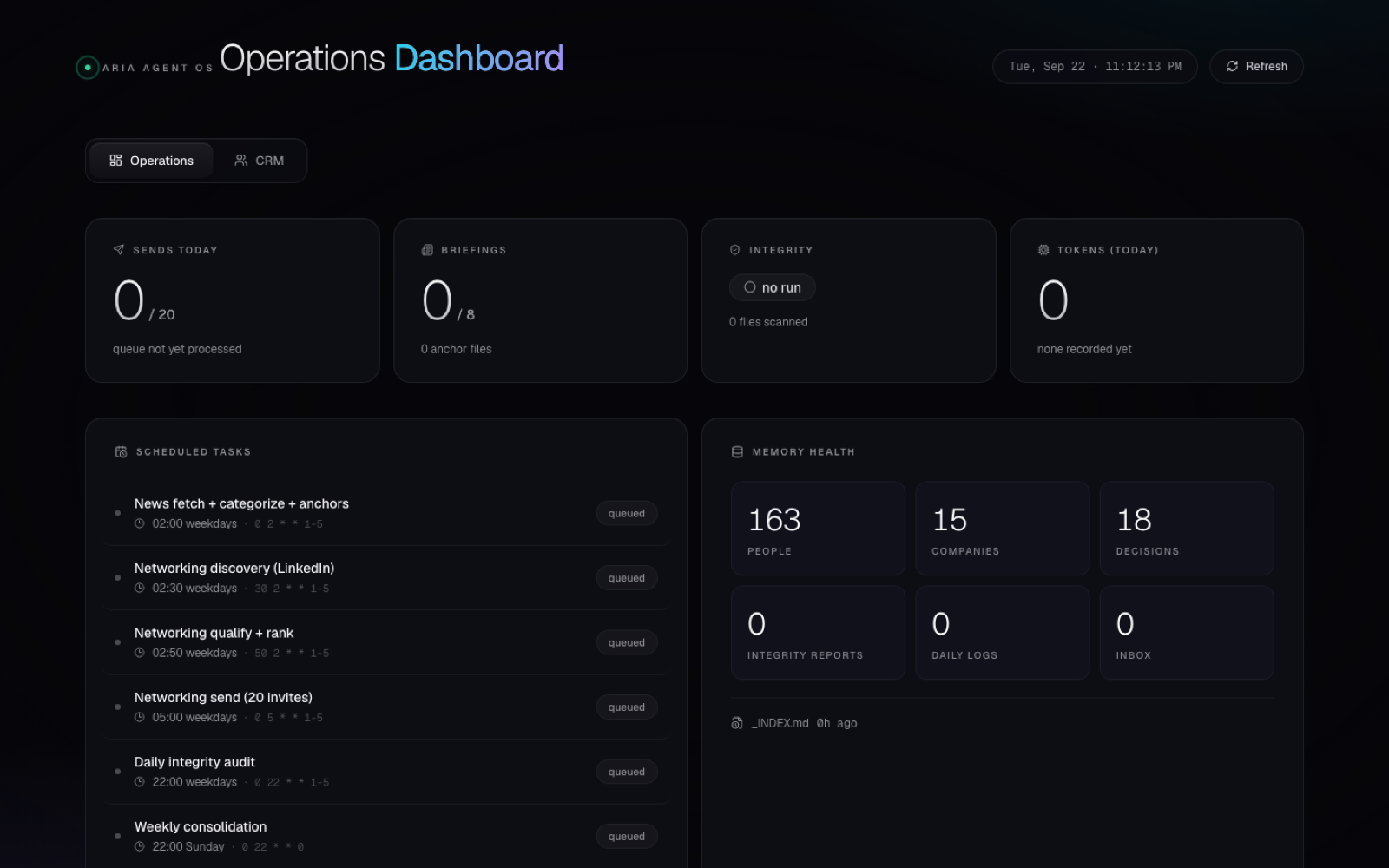
Task: Click the Inbox count card
Action: pos(1187,633)
